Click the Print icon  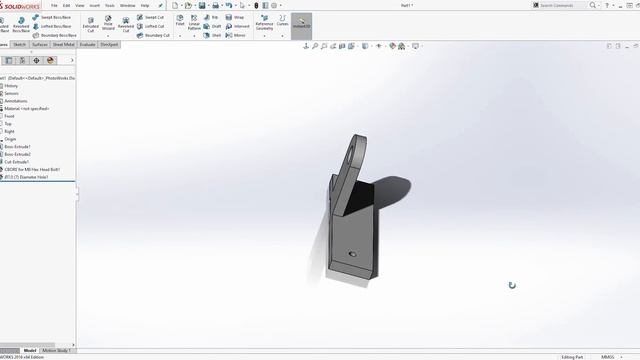(x=215, y=5)
